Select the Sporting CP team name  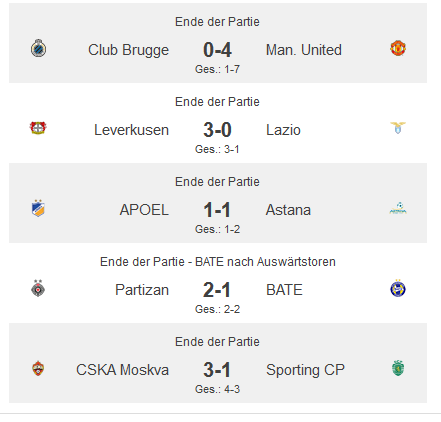pos(305,370)
